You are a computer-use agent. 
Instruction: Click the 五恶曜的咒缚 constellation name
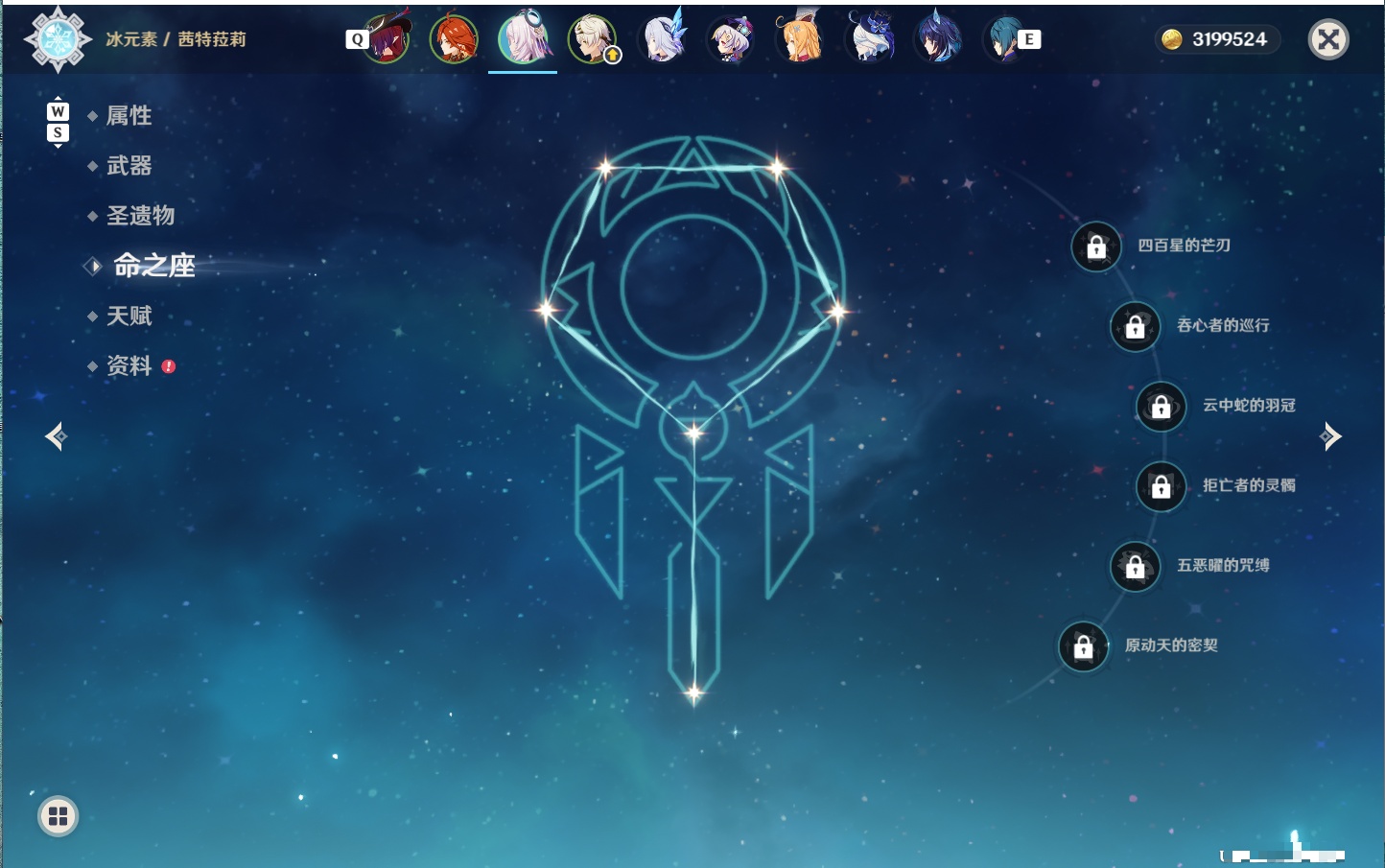click(x=1223, y=565)
